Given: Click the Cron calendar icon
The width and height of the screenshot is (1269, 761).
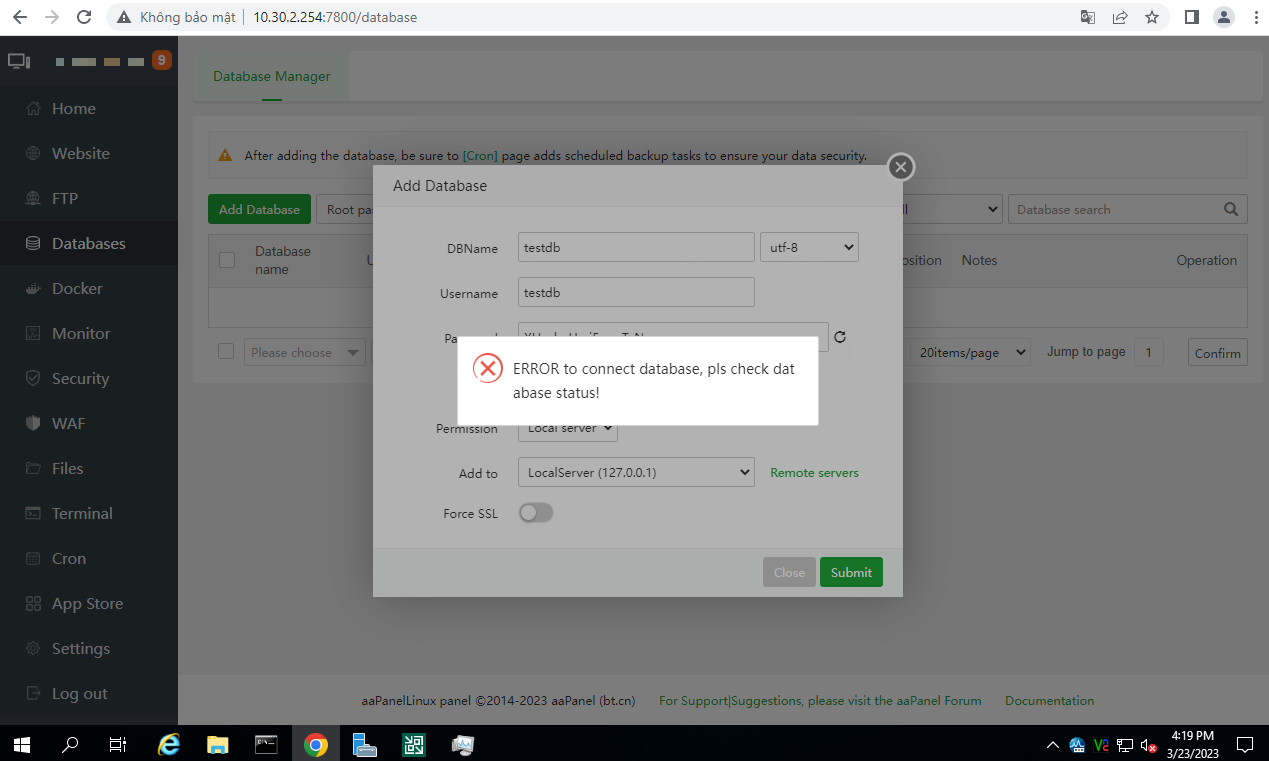Looking at the screenshot, I should (x=33, y=558).
